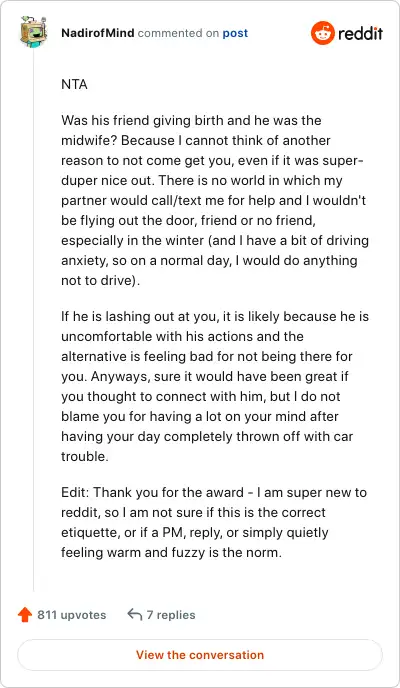Click the 'NTA' verdict text
Image resolution: width=400 pixels, height=688 pixels.
(x=74, y=84)
